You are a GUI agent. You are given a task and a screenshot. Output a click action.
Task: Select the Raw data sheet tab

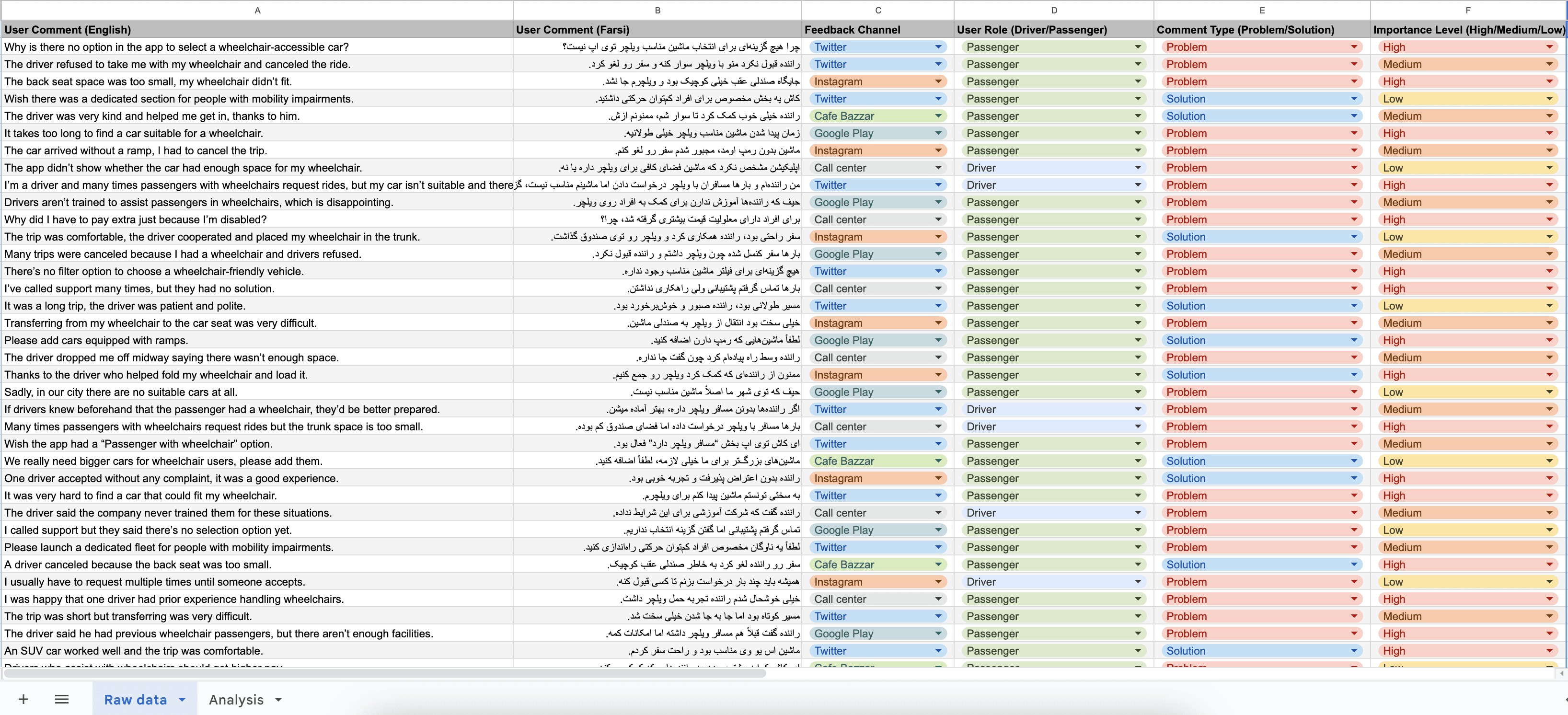(x=135, y=700)
